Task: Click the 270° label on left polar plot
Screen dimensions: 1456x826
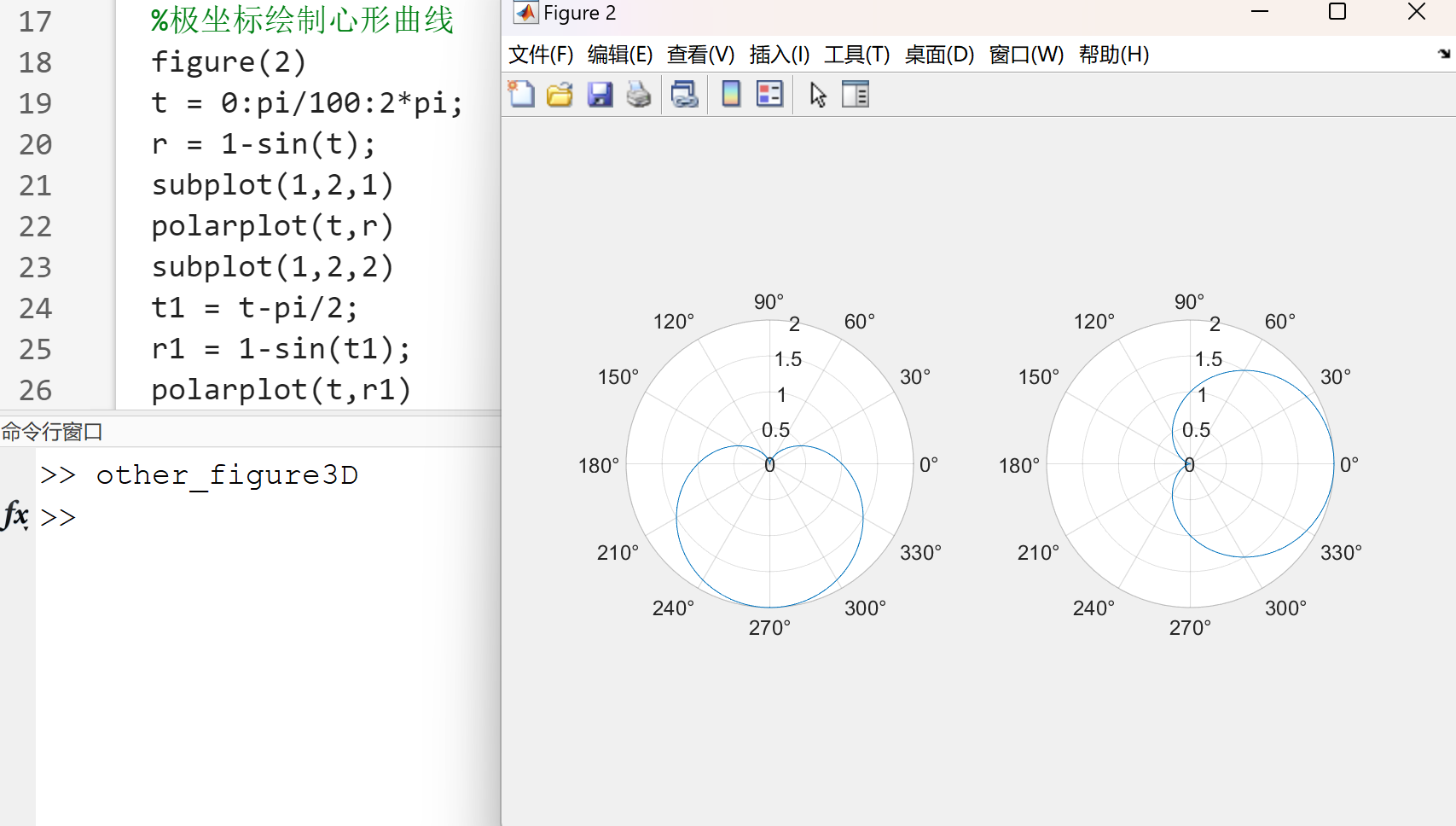Action: (769, 628)
